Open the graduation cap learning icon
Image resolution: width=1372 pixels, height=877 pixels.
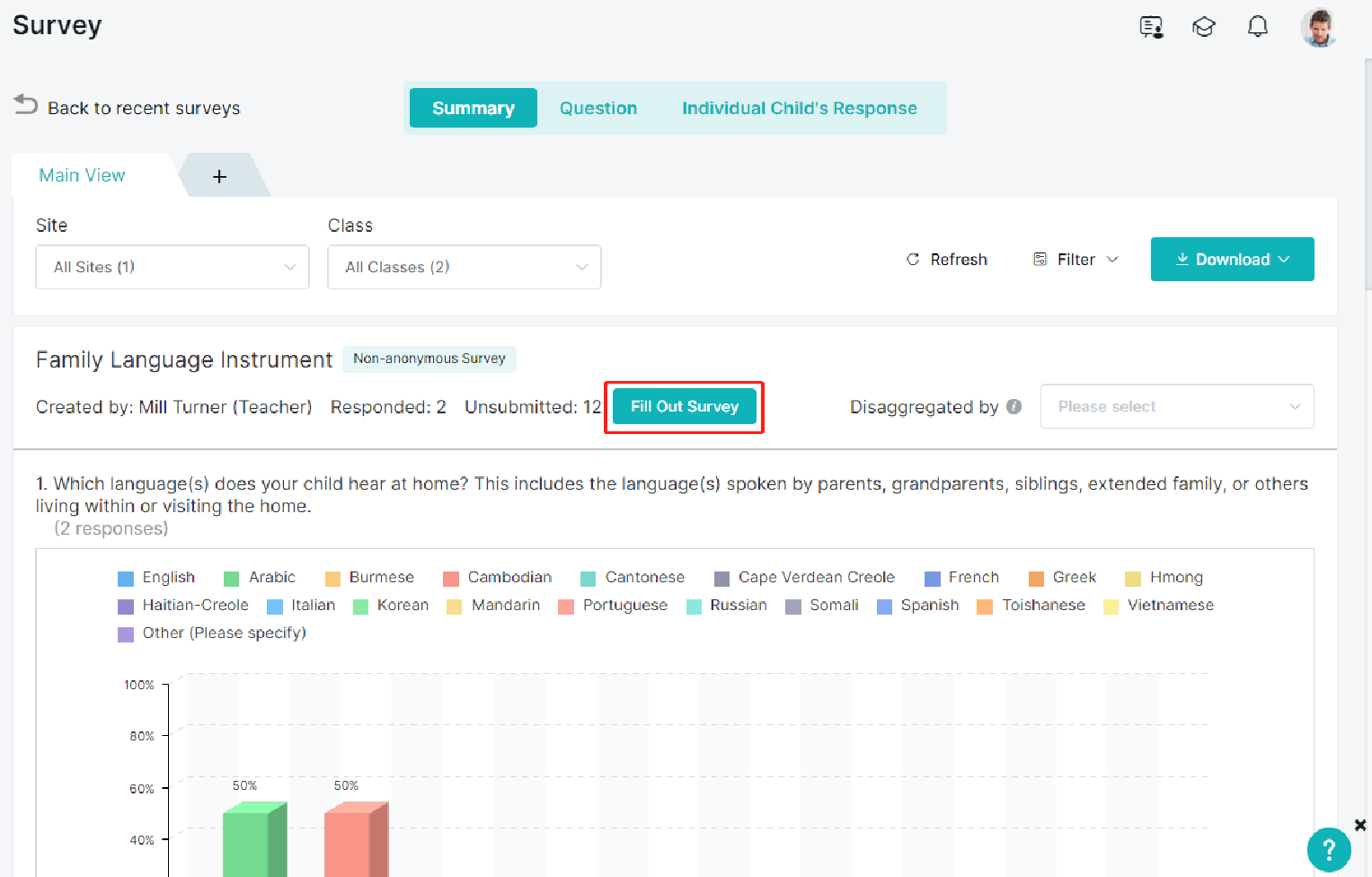coord(1204,27)
